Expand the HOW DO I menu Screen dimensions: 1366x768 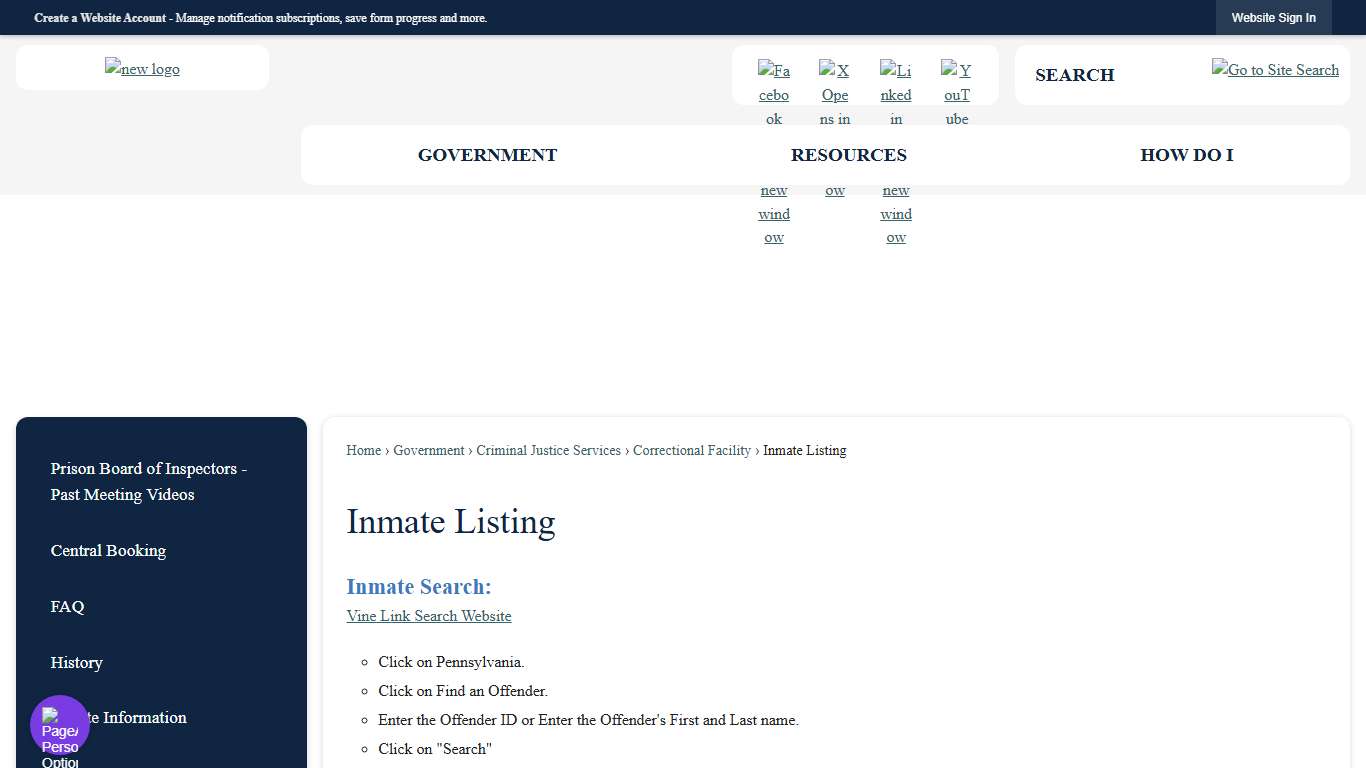[x=1187, y=155]
